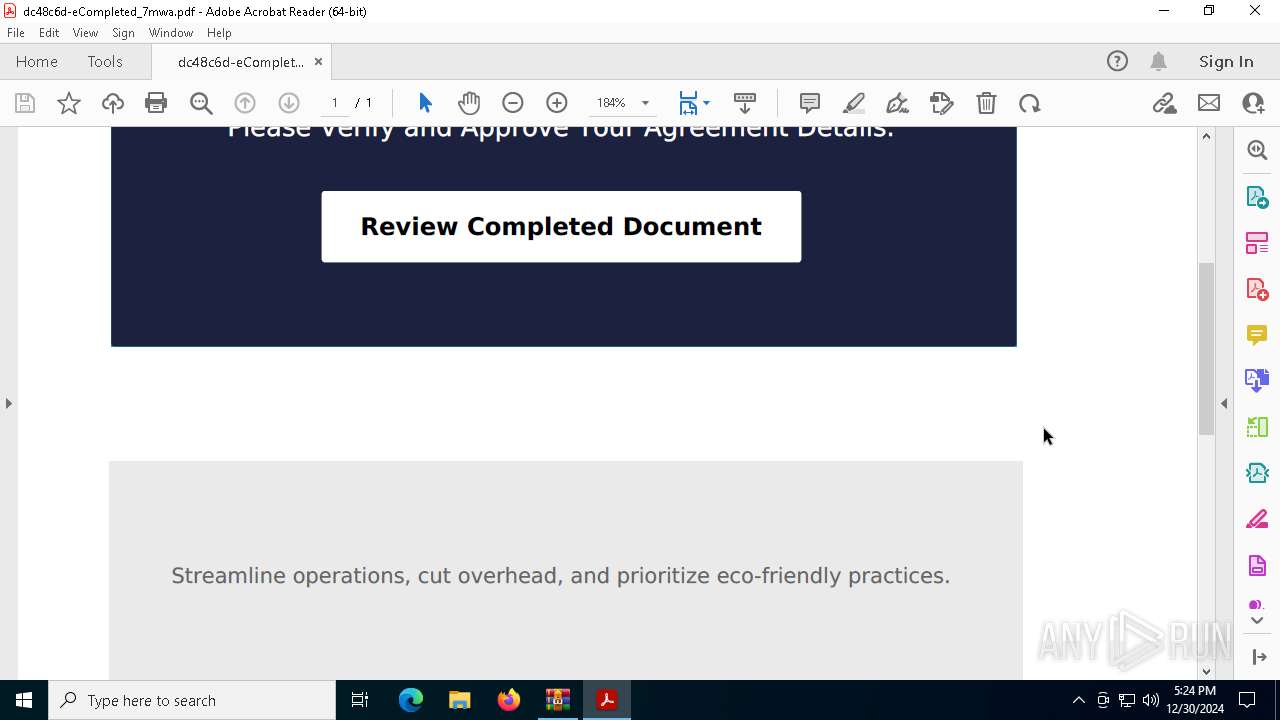Open Microsoft Edge from taskbar
1280x720 pixels.
(x=411, y=700)
